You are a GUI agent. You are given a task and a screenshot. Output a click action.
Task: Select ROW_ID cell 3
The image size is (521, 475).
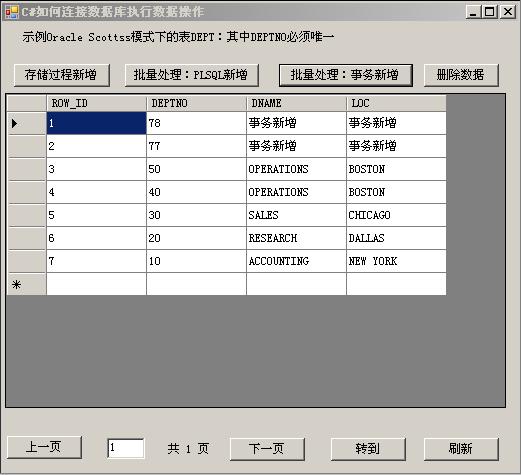click(96, 169)
